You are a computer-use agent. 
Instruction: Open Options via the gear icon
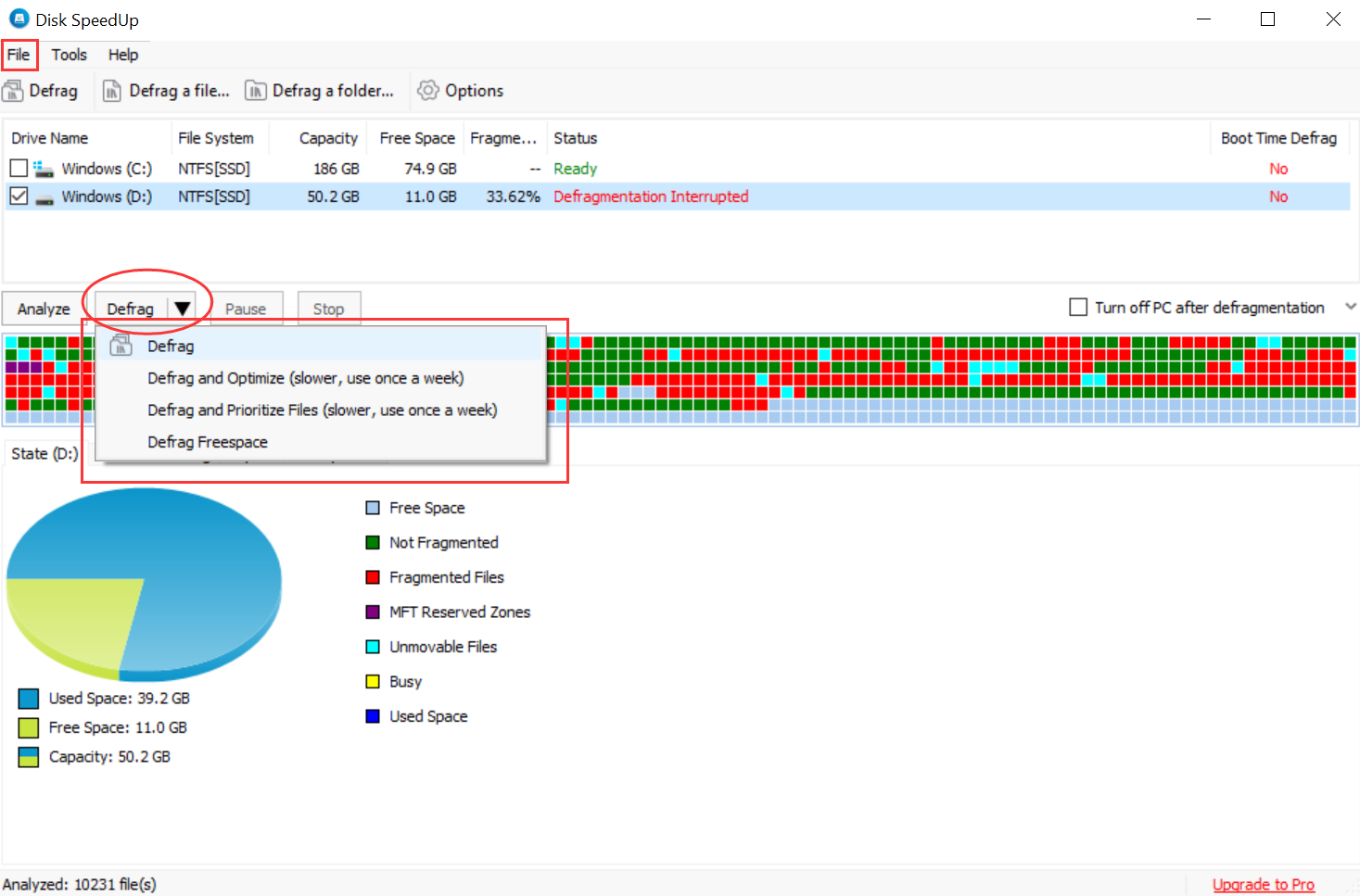pos(427,91)
